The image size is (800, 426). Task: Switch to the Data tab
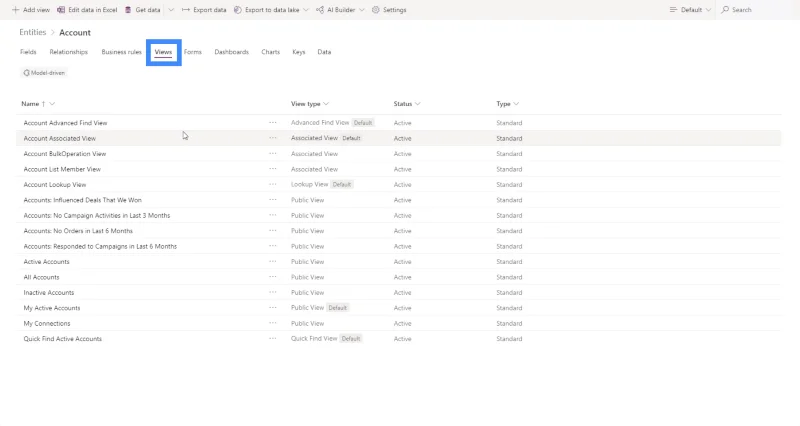[x=324, y=52]
